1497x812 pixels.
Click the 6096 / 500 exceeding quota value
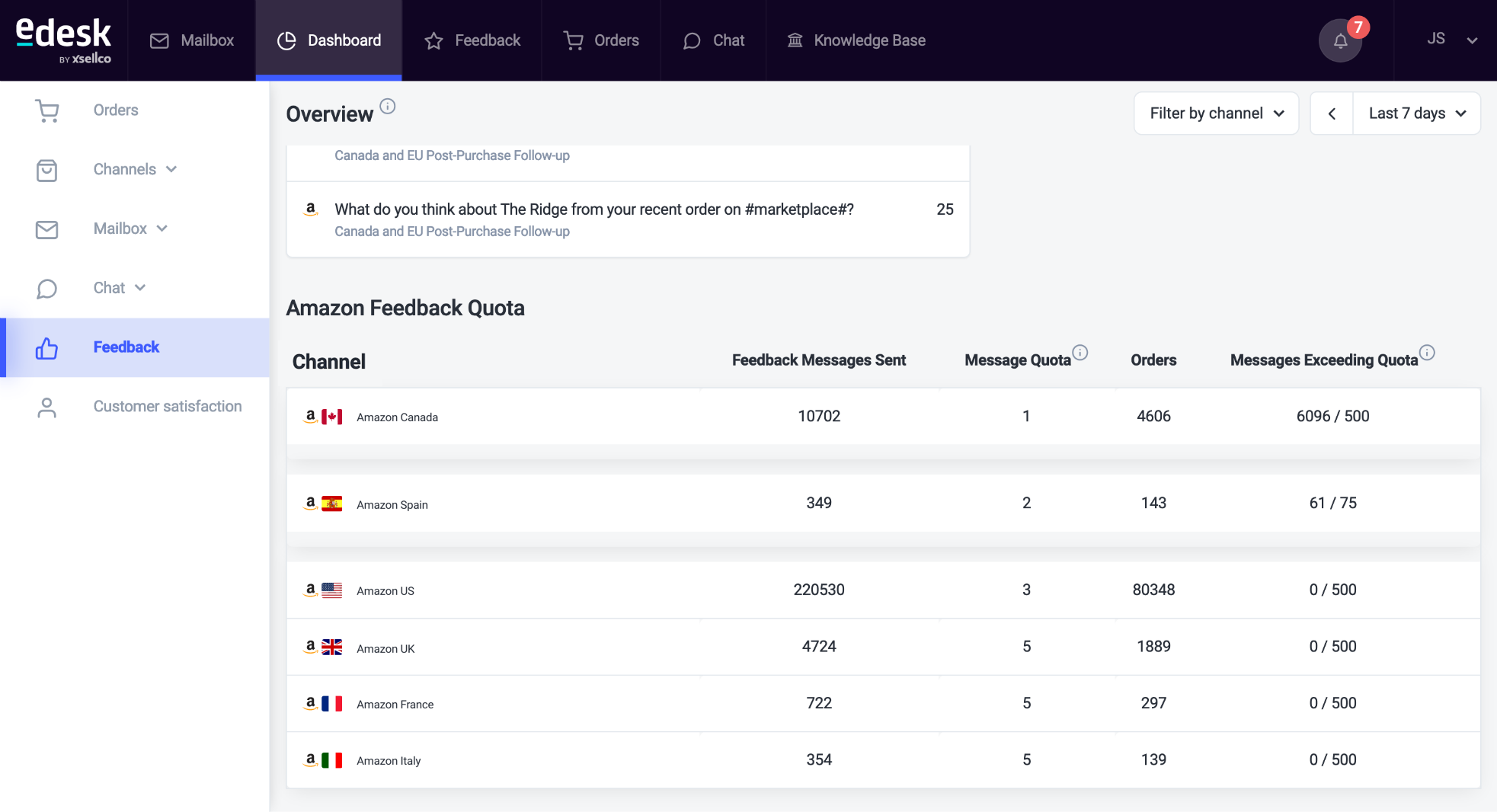pyautogui.click(x=1332, y=417)
